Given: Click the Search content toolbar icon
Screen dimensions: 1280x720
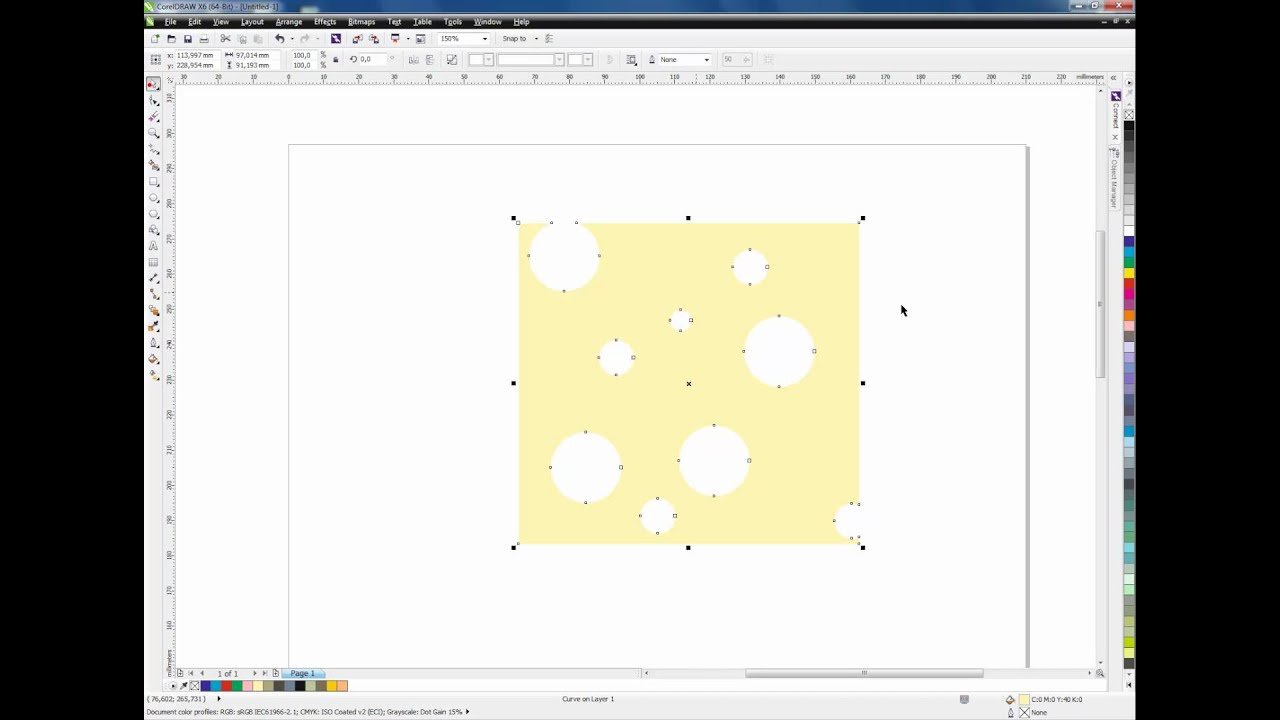Looking at the screenshot, I should point(336,39).
